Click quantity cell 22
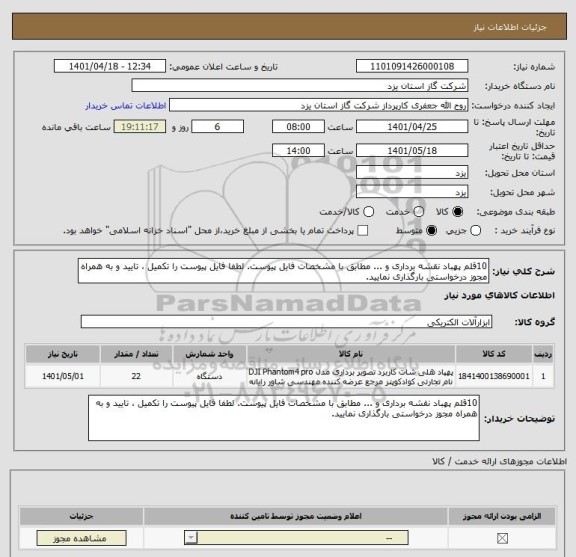This screenshot has height=557, width=576. pos(136,376)
